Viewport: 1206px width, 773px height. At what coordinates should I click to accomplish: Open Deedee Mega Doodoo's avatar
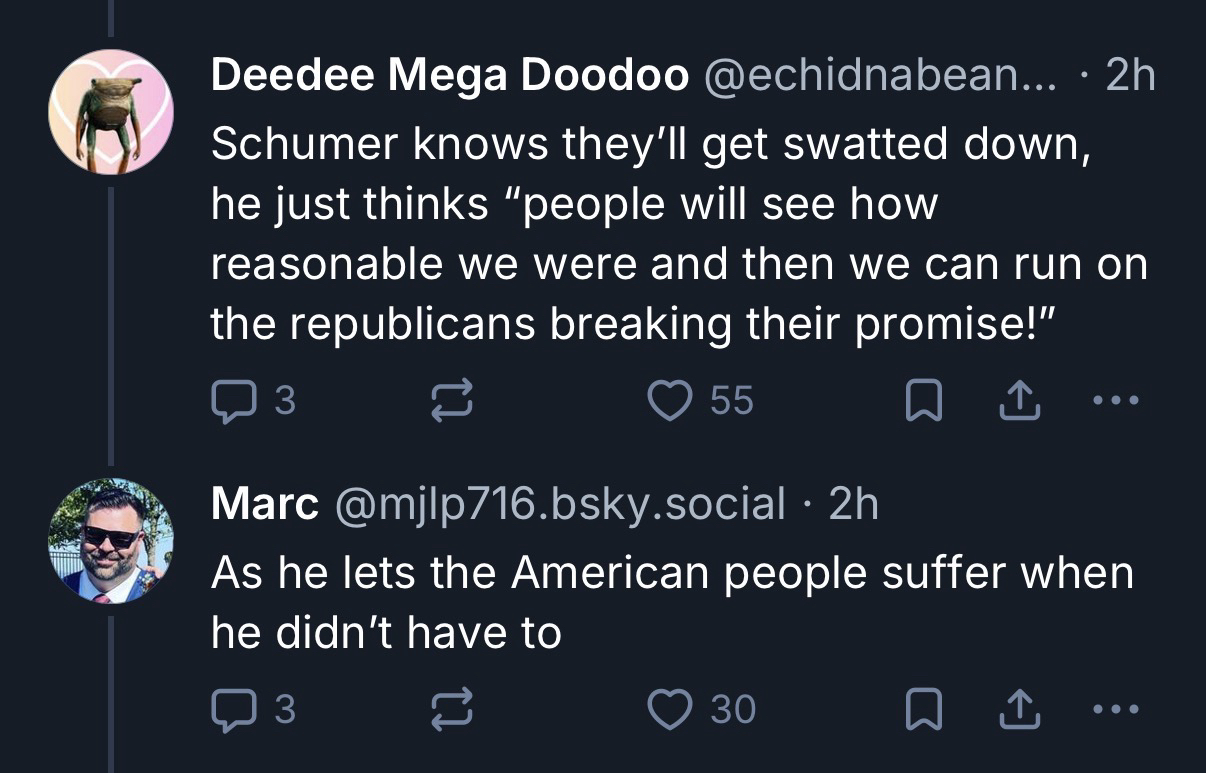[111, 111]
